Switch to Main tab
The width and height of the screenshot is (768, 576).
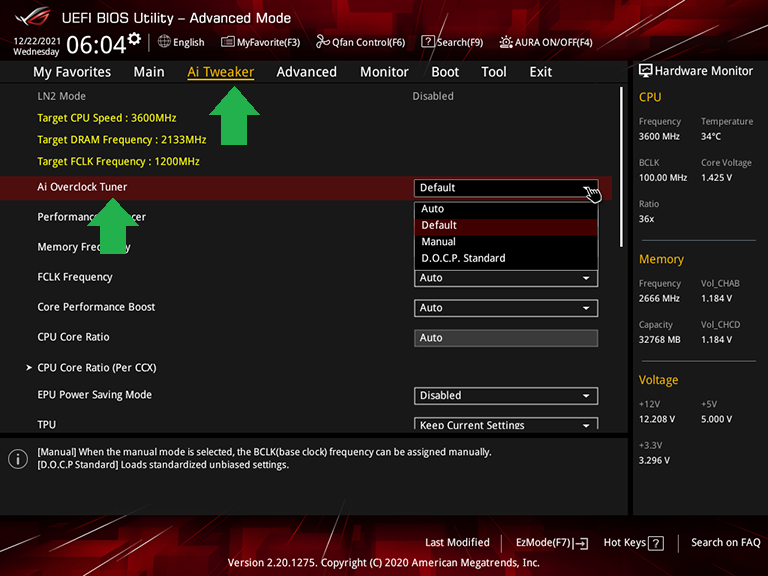coord(149,72)
